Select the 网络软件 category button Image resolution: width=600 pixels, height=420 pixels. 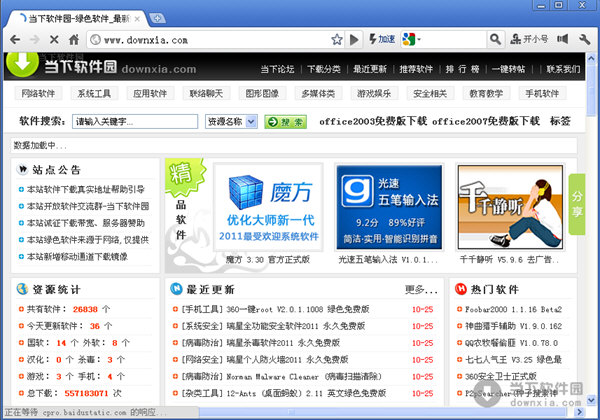pos(38,93)
